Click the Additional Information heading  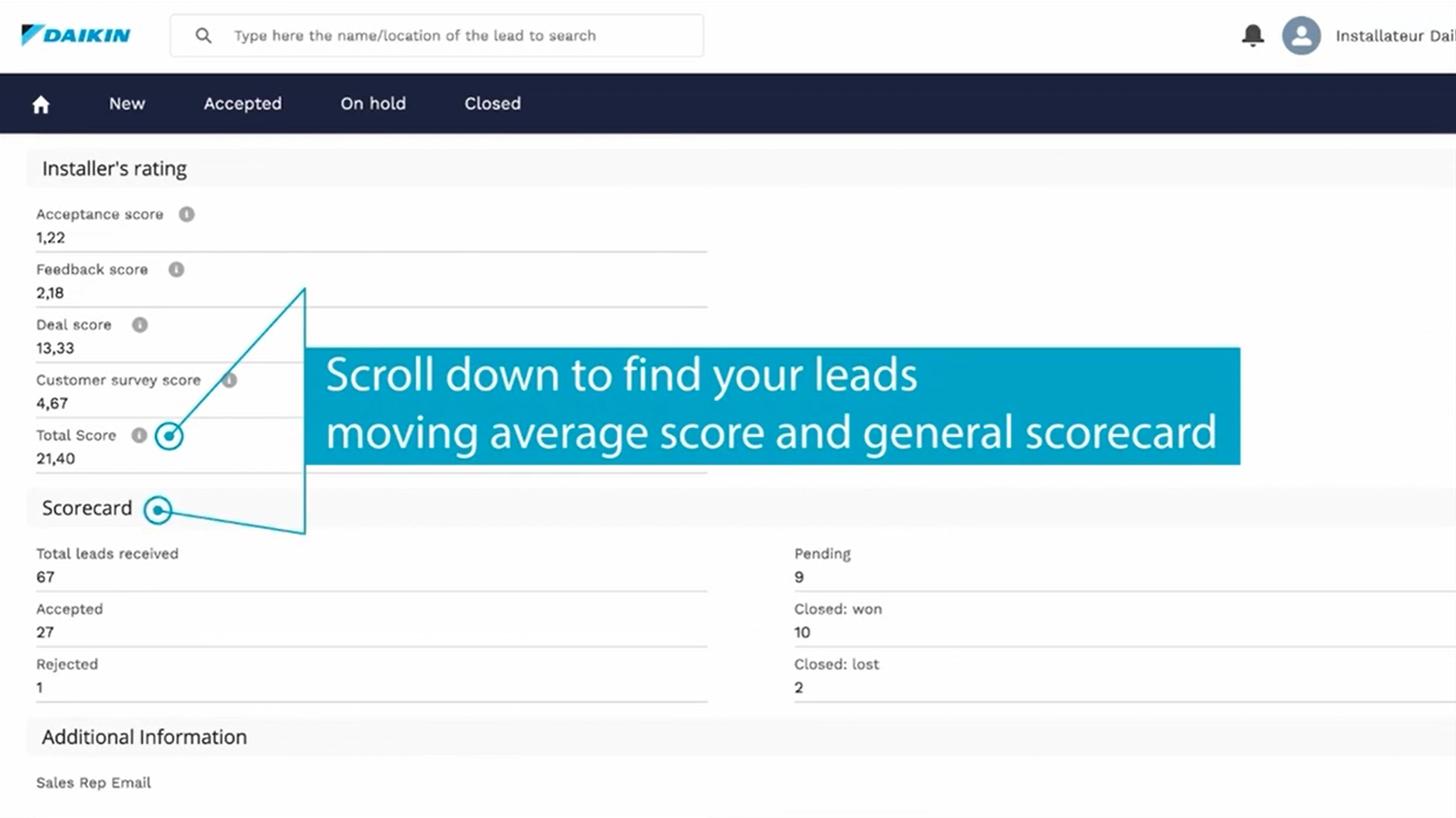tap(144, 736)
